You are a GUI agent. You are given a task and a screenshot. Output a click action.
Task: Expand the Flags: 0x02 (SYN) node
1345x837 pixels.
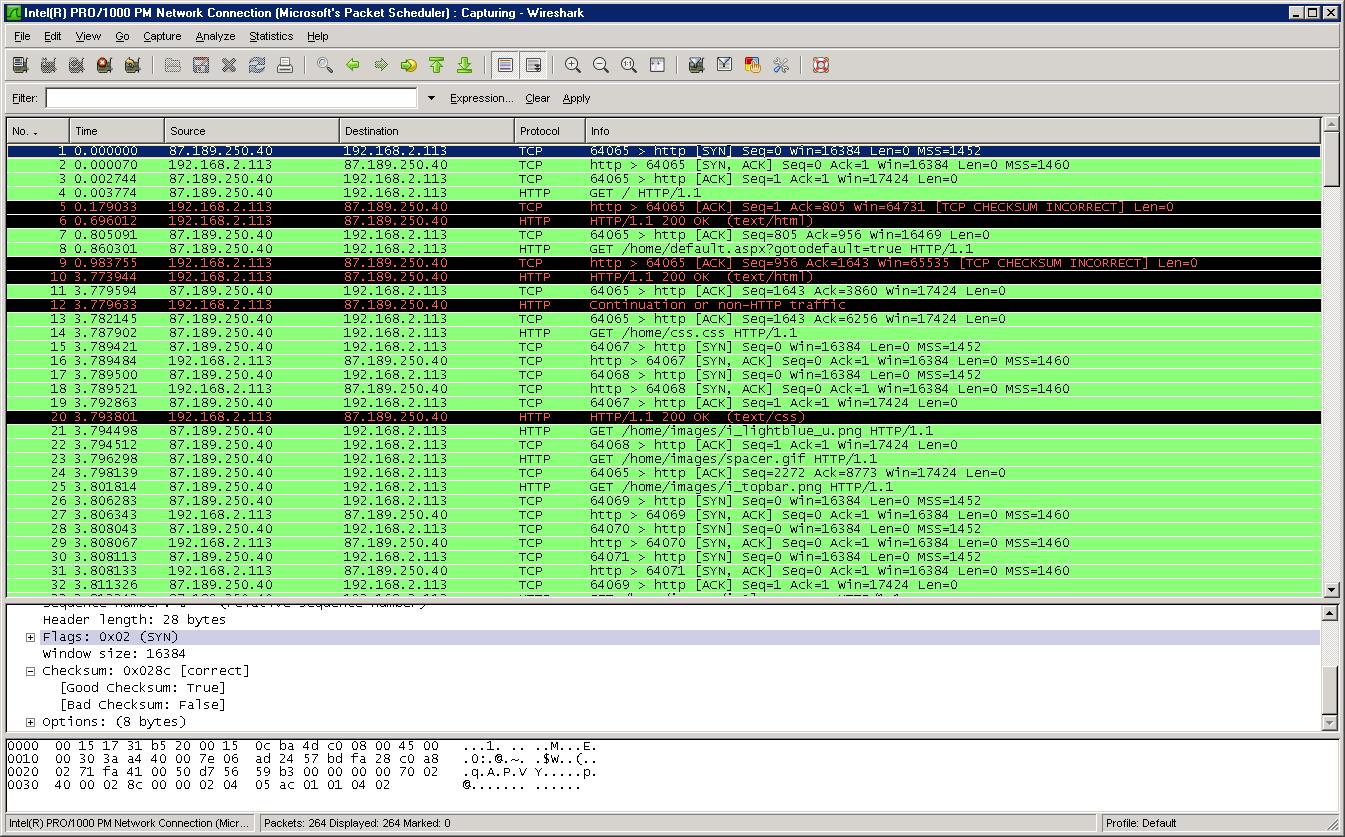pos(30,637)
